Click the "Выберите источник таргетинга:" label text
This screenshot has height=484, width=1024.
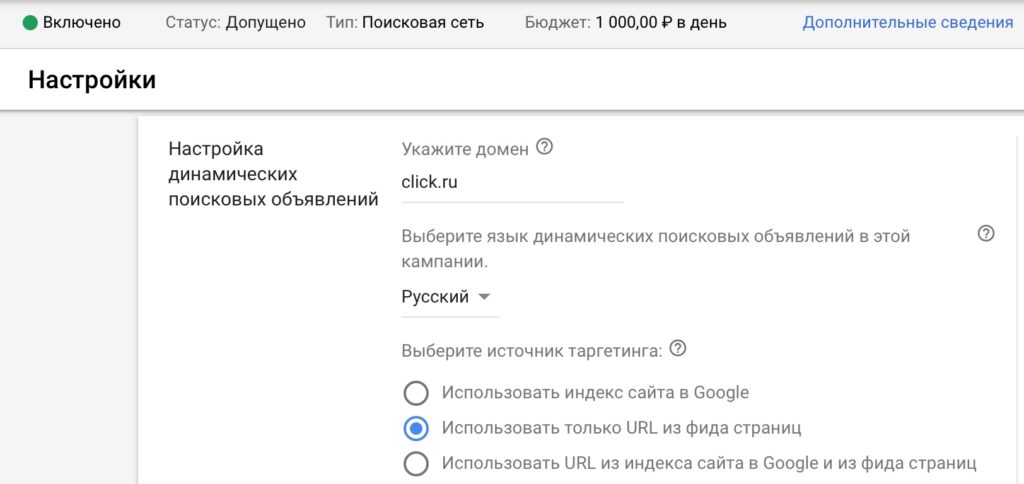pyautogui.click(x=532, y=351)
